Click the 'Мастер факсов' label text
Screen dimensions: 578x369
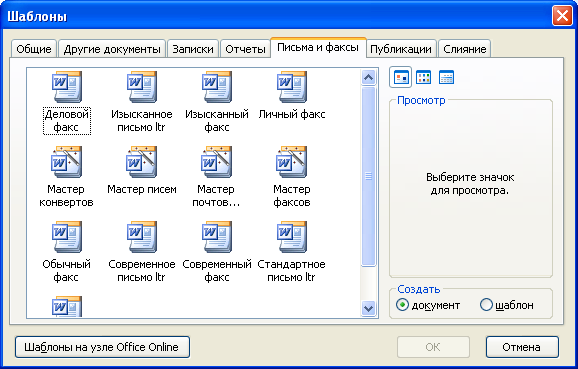click(292, 196)
